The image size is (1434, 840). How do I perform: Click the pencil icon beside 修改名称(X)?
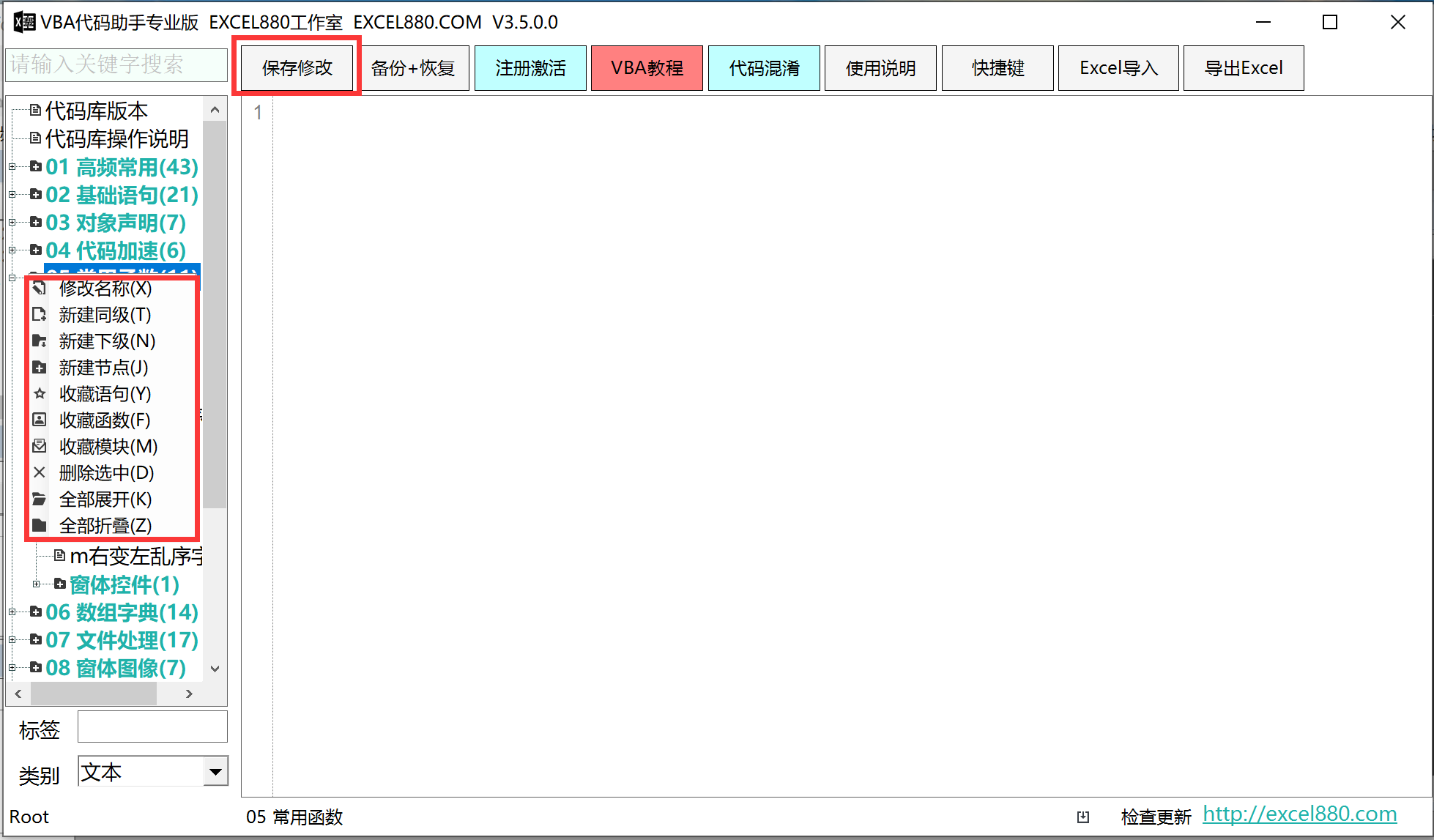[40, 289]
